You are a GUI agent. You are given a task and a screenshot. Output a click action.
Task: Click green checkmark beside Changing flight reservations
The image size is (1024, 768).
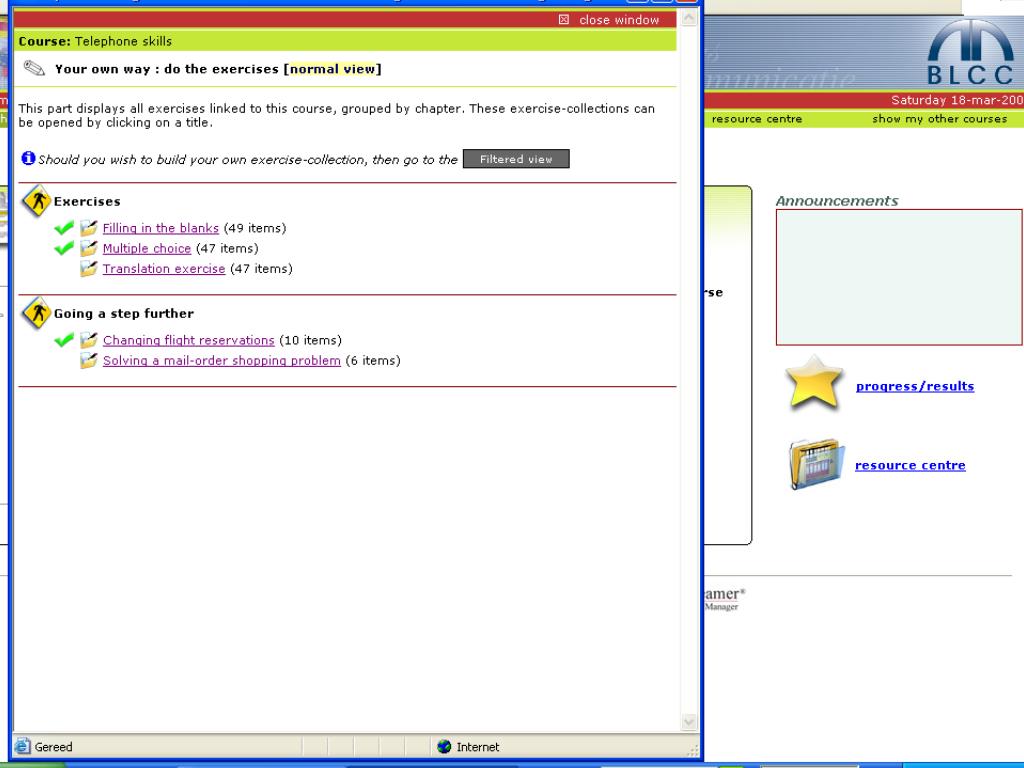tap(64, 340)
